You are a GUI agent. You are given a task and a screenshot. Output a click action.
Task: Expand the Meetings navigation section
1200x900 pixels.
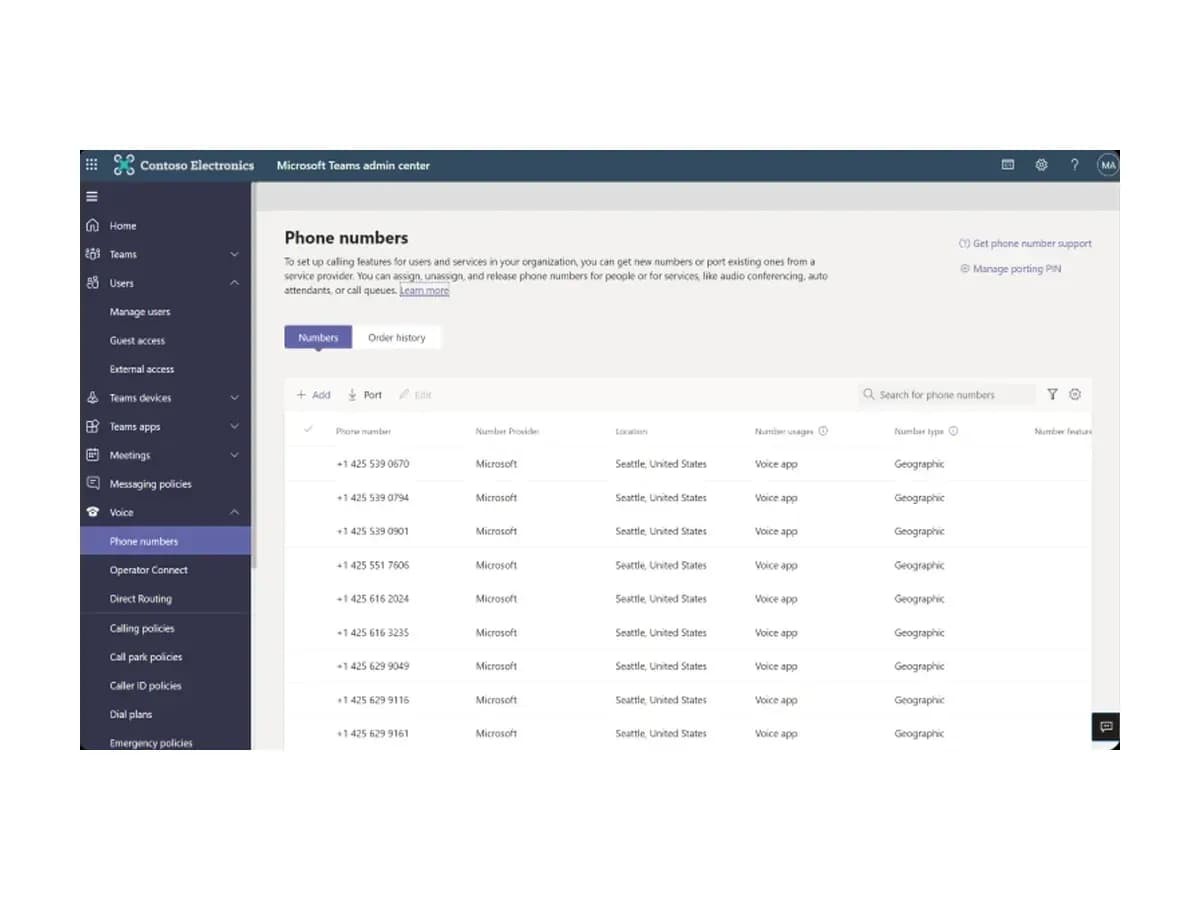coord(234,456)
